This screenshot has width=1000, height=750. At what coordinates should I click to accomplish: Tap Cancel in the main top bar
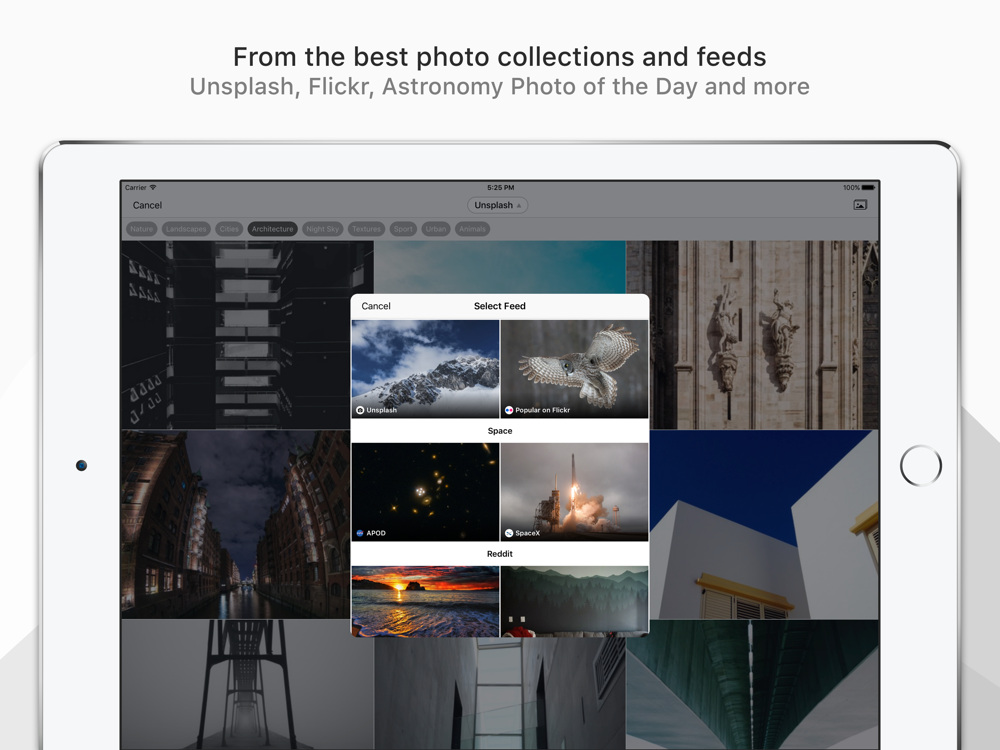147,205
